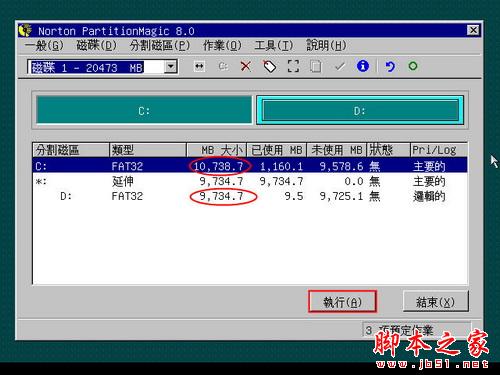Click the 9,725.1 unused MB cell
Viewport: 500px width, 375px height.
[x=341, y=196]
